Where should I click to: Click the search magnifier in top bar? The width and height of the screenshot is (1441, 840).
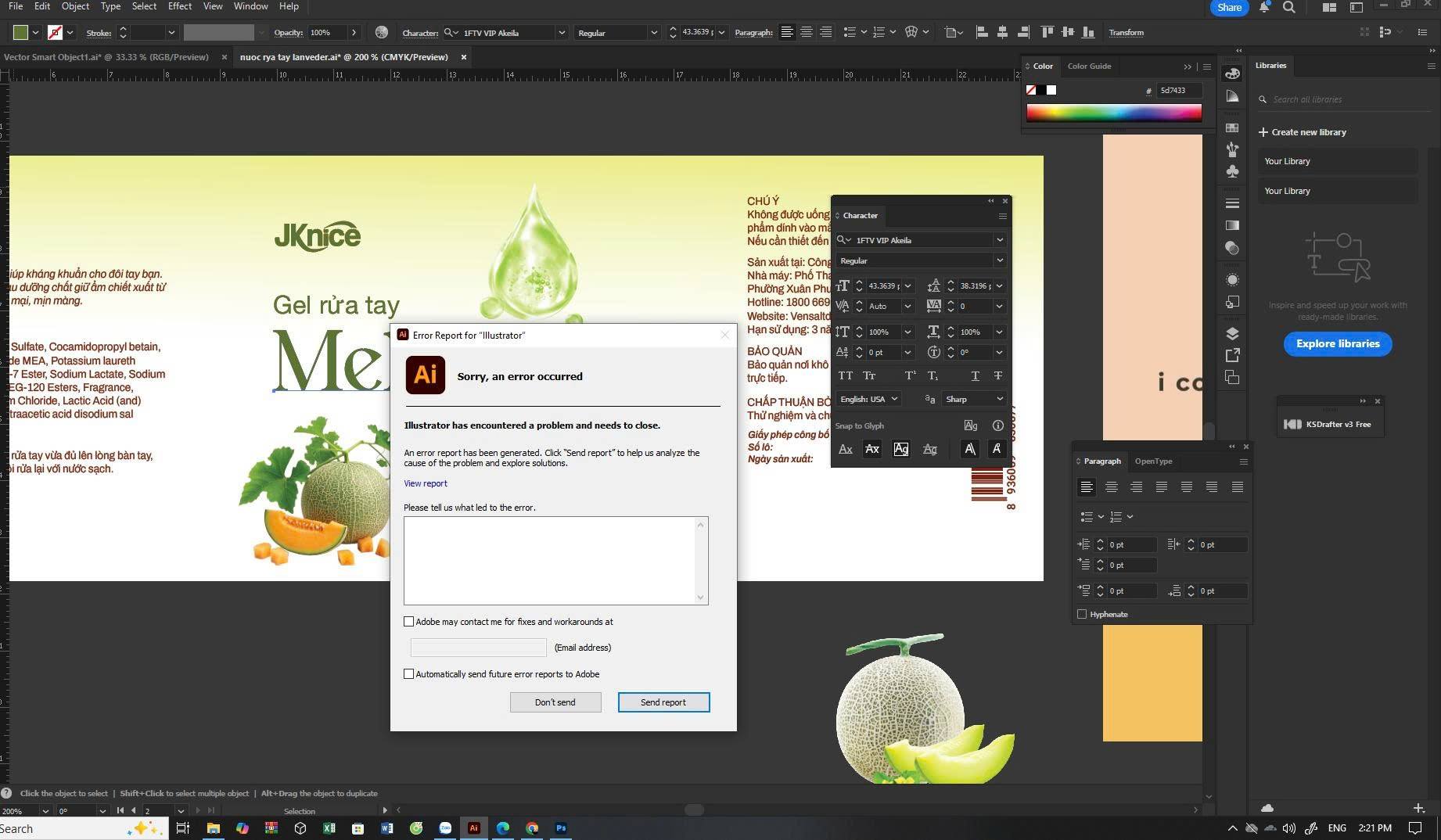(x=1288, y=7)
